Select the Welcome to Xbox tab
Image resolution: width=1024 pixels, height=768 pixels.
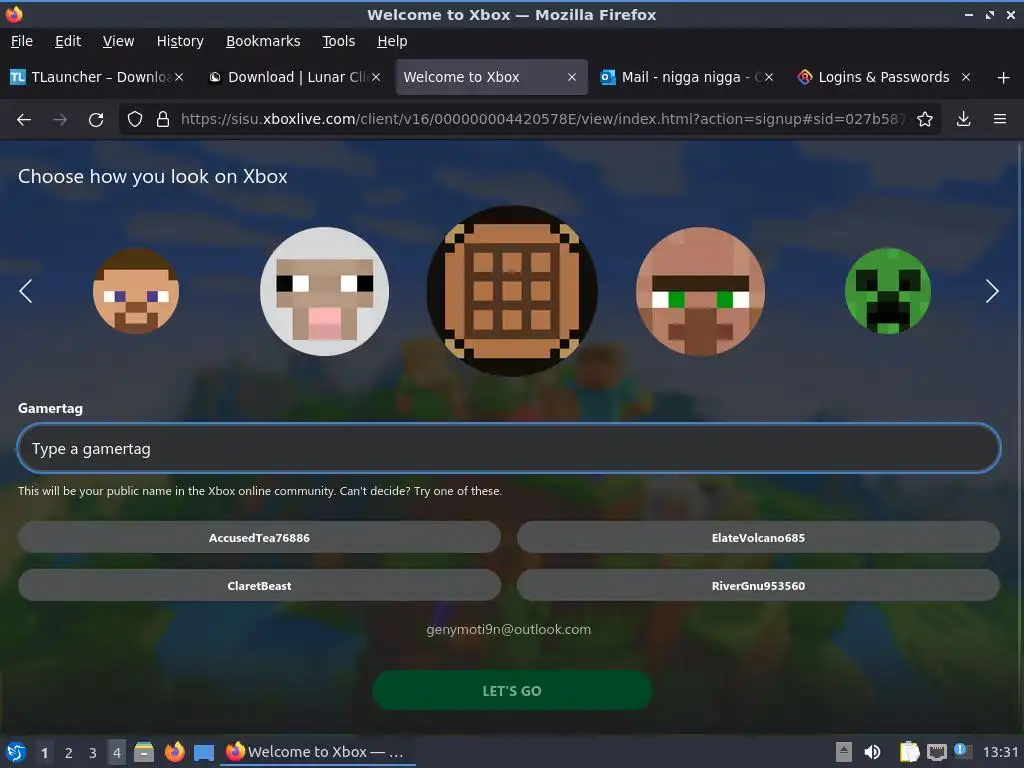[492, 77]
